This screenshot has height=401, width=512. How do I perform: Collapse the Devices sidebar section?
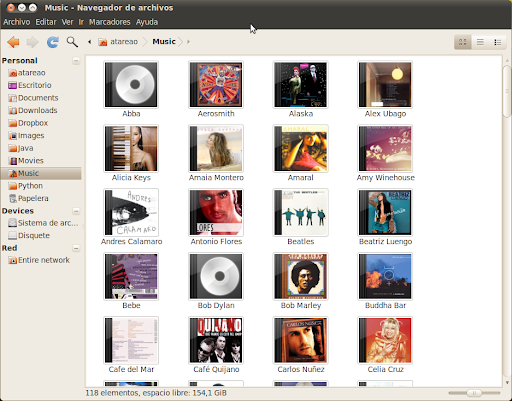(76, 211)
